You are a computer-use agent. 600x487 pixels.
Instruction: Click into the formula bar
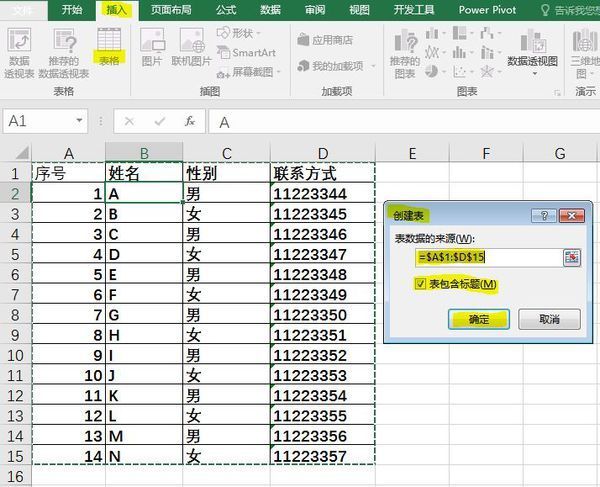pos(404,122)
